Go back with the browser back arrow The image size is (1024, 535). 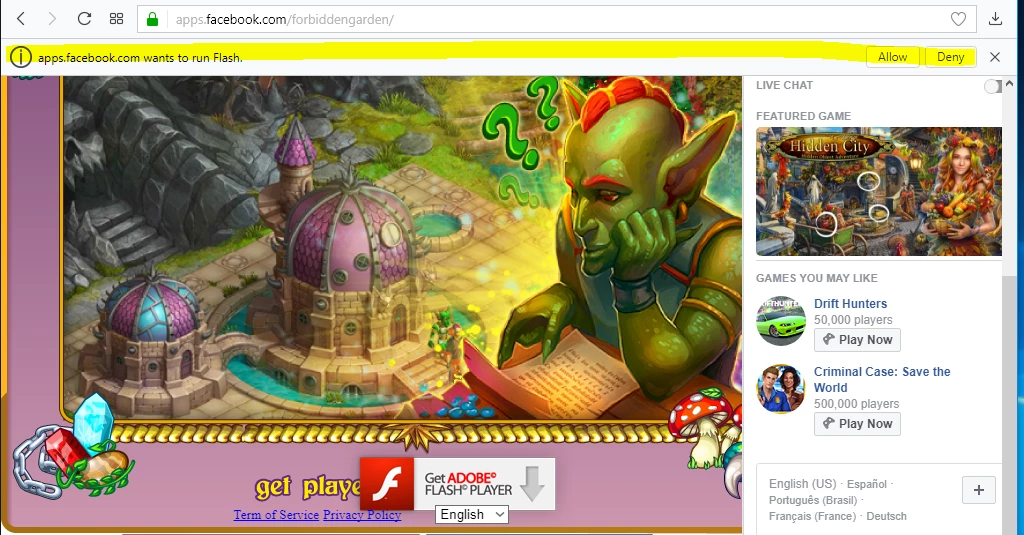(x=21, y=19)
